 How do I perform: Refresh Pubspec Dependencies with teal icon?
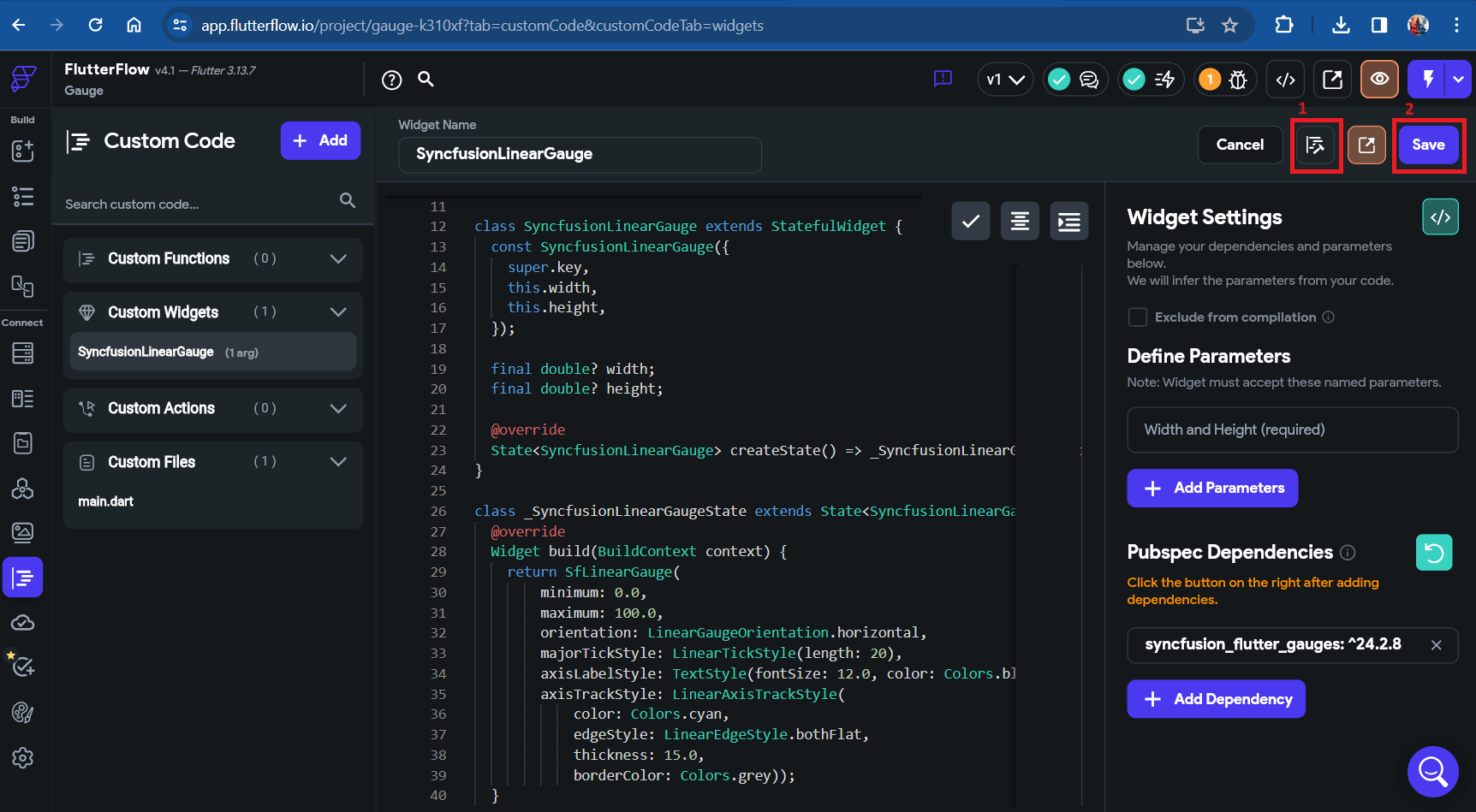click(x=1434, y=553)
